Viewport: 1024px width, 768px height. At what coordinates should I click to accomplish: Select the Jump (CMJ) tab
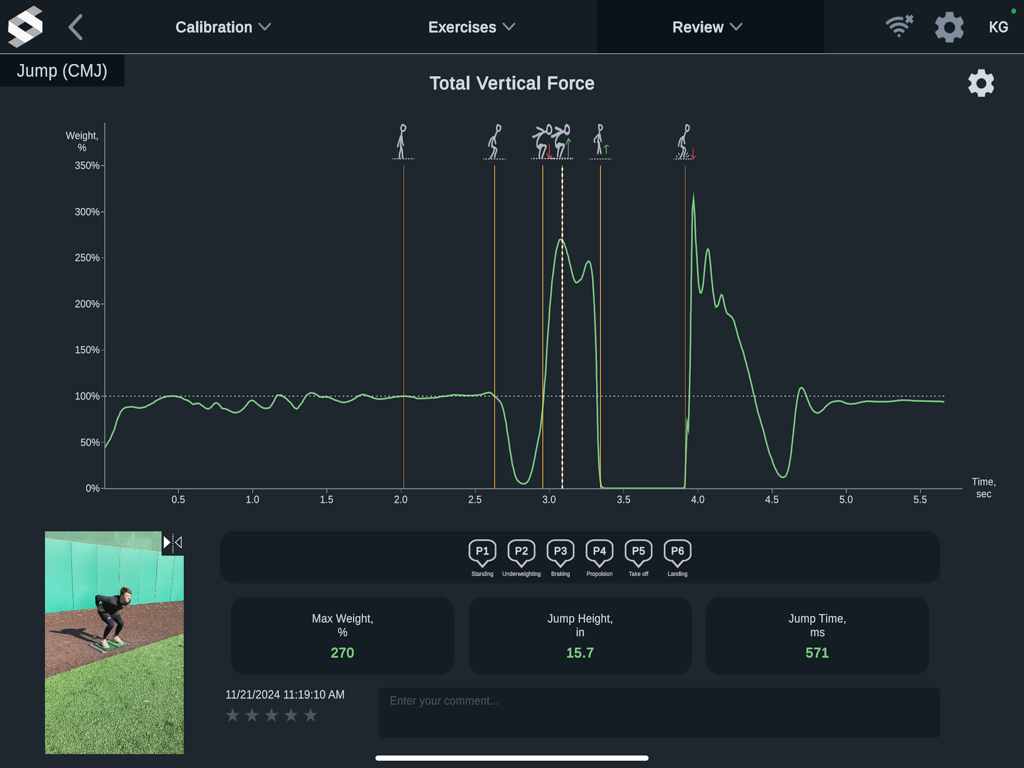(x=62, y=71)
